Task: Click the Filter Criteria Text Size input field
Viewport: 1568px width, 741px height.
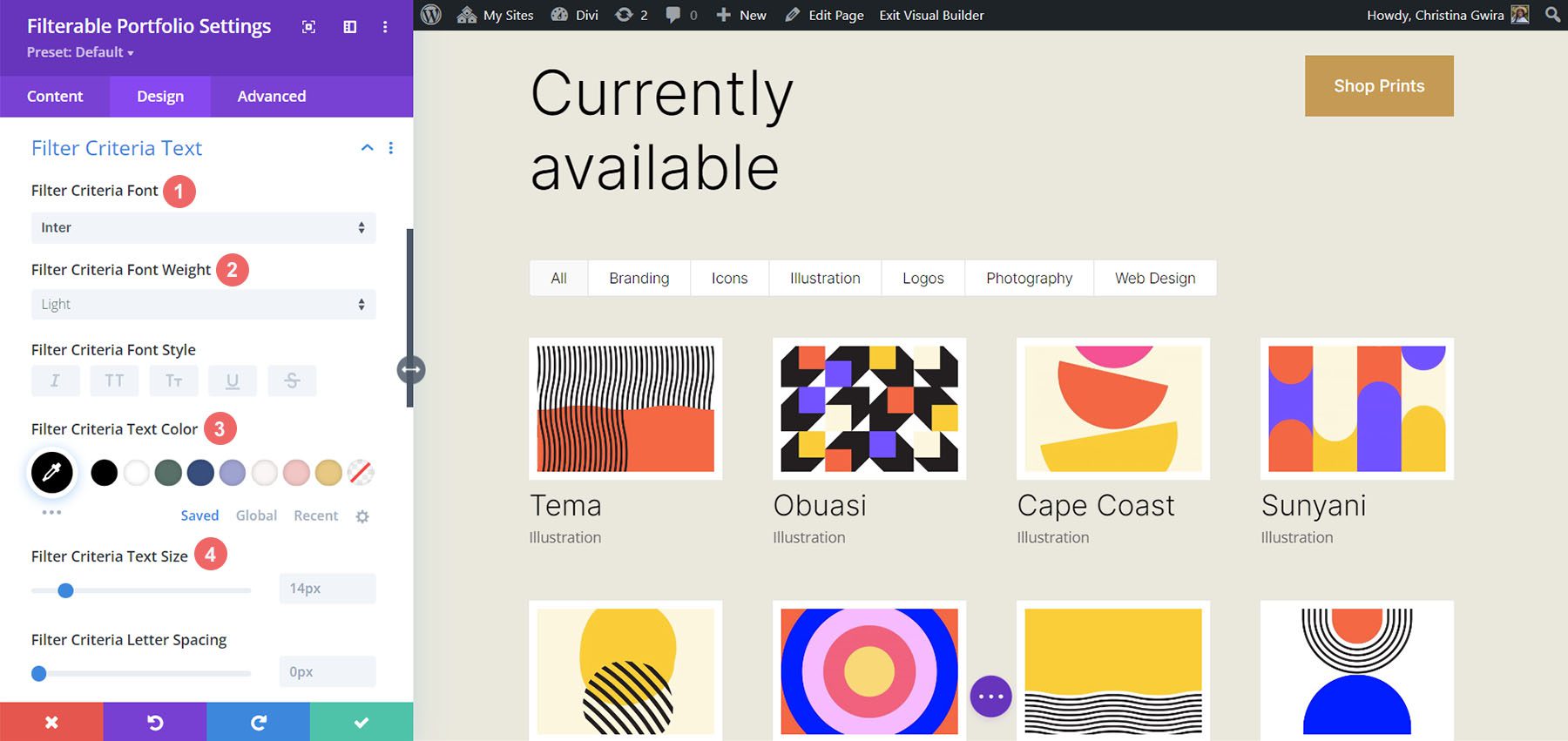Action: pyautogui.click(x=327, y=589)
